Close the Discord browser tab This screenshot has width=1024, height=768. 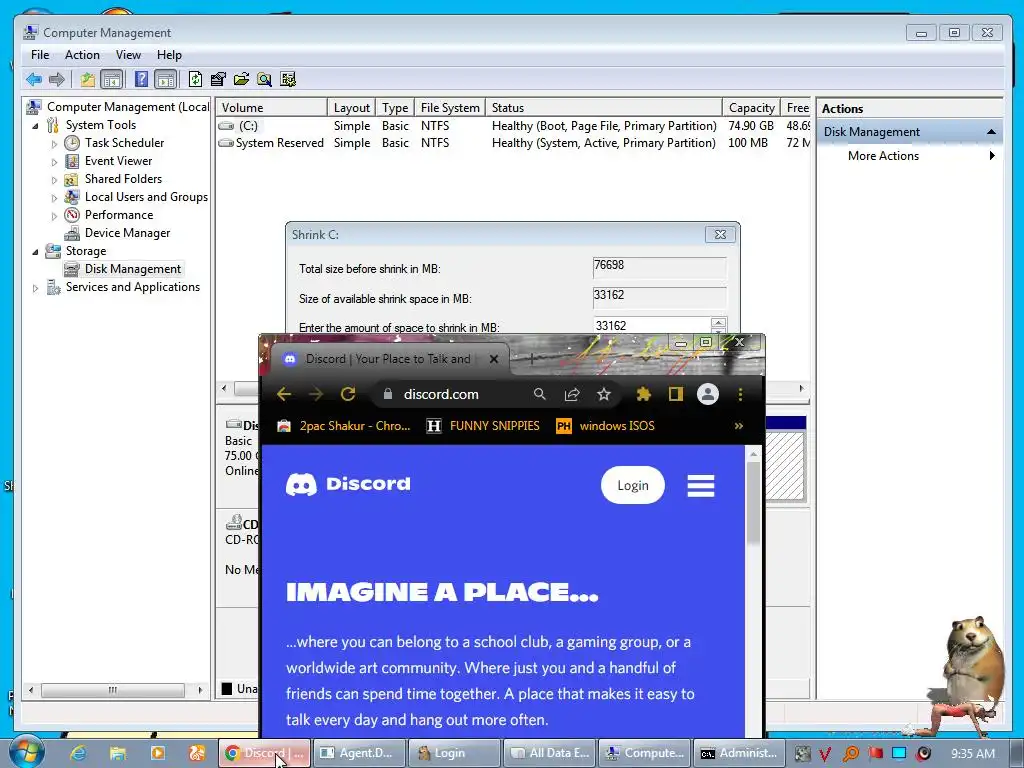[494, 359]
